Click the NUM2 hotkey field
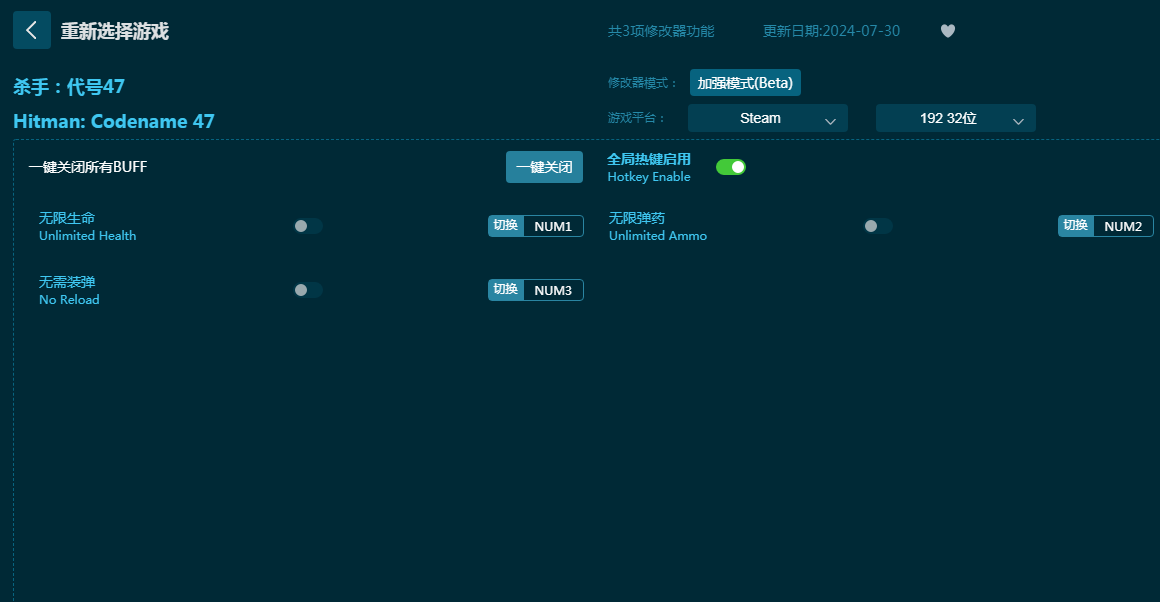This screenshot has height=602, width=1160. point(1123,226)
